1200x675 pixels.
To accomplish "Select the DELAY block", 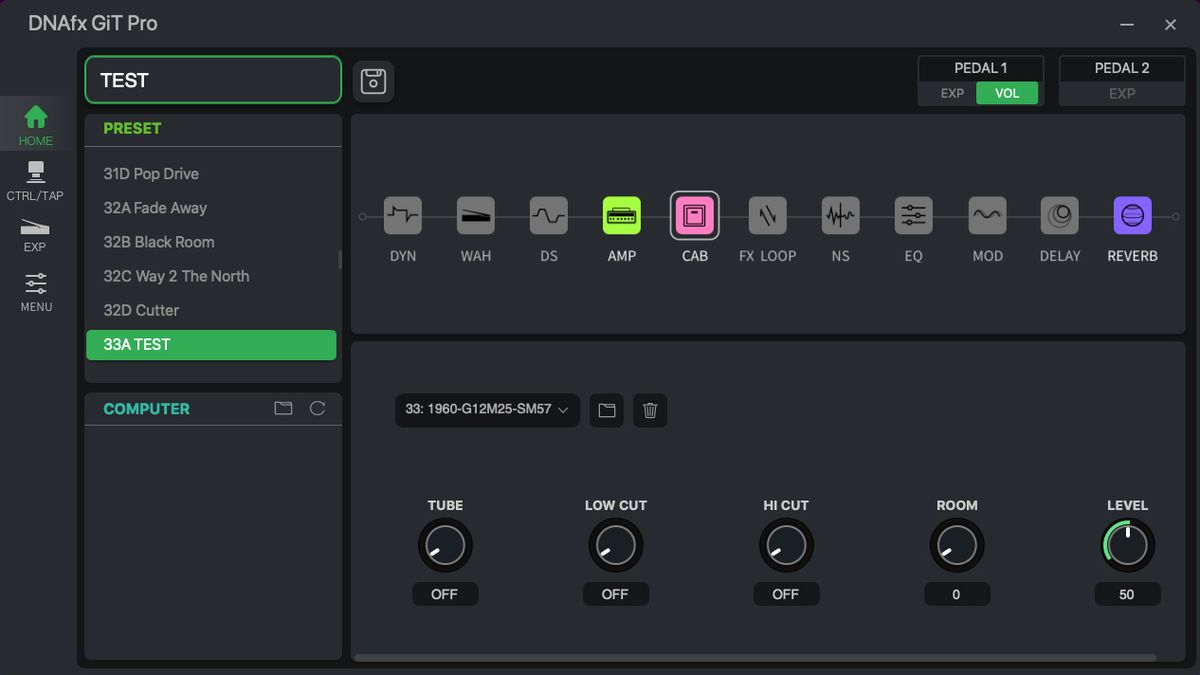I will (1060, 215).
